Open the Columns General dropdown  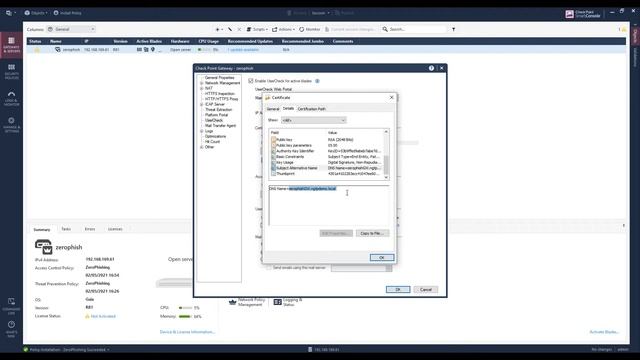pos(71,29)
